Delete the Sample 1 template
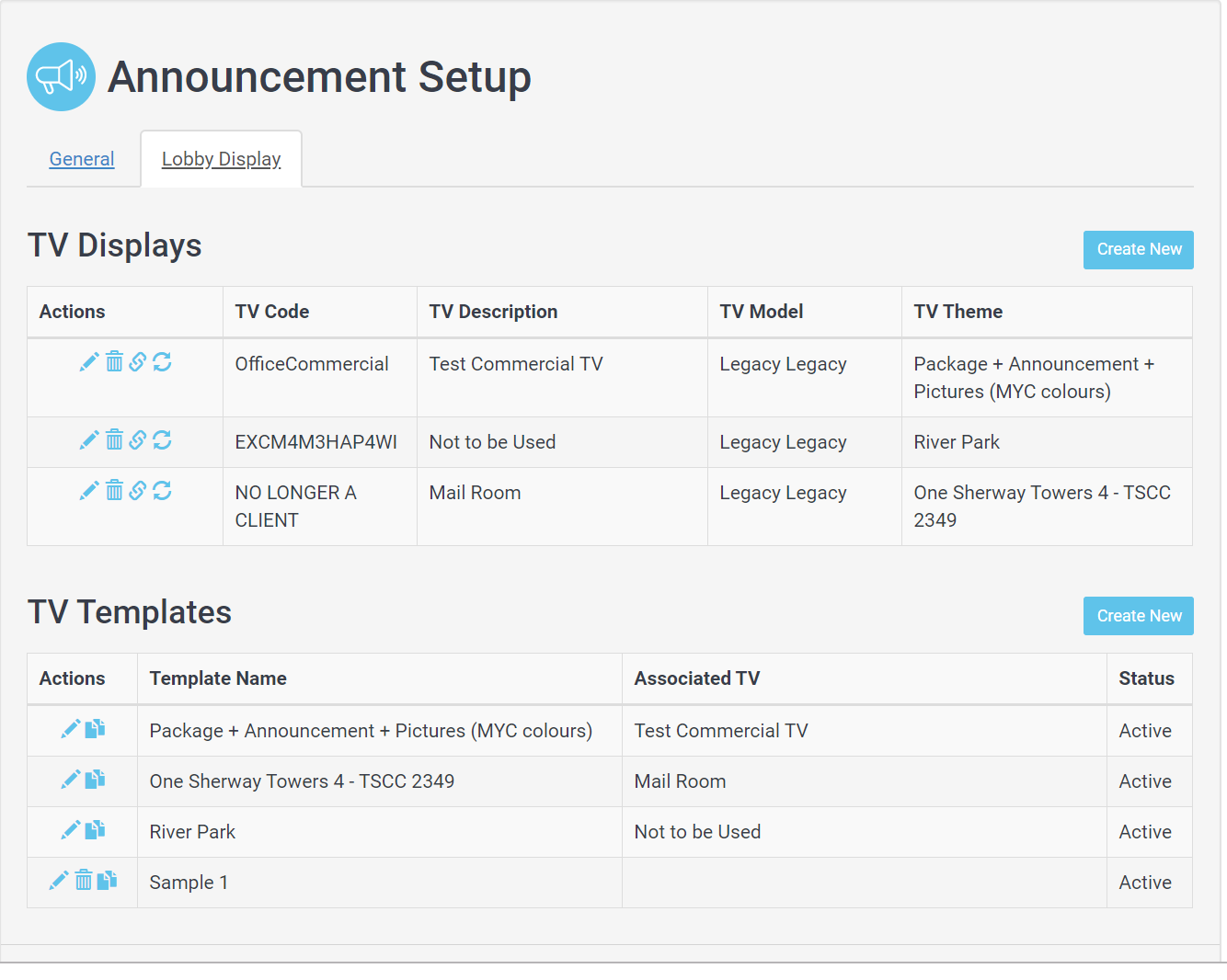This screenshot has height=980, width=1227. (83, 881)
